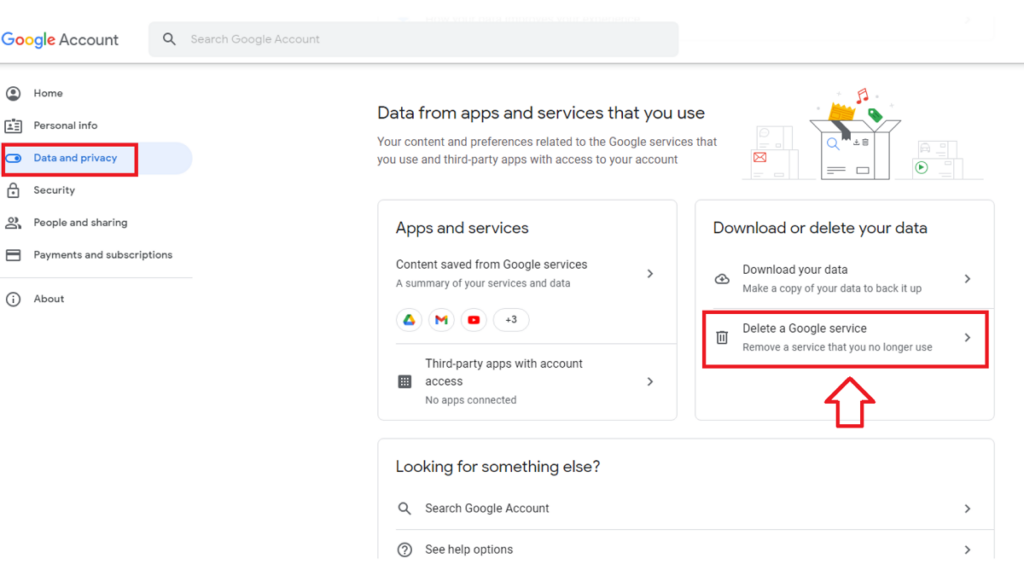Image resolution: width=1024 pixels, height=576 pixels.
Task: Click "A summary of your services and data"
Action: [483, 283]
